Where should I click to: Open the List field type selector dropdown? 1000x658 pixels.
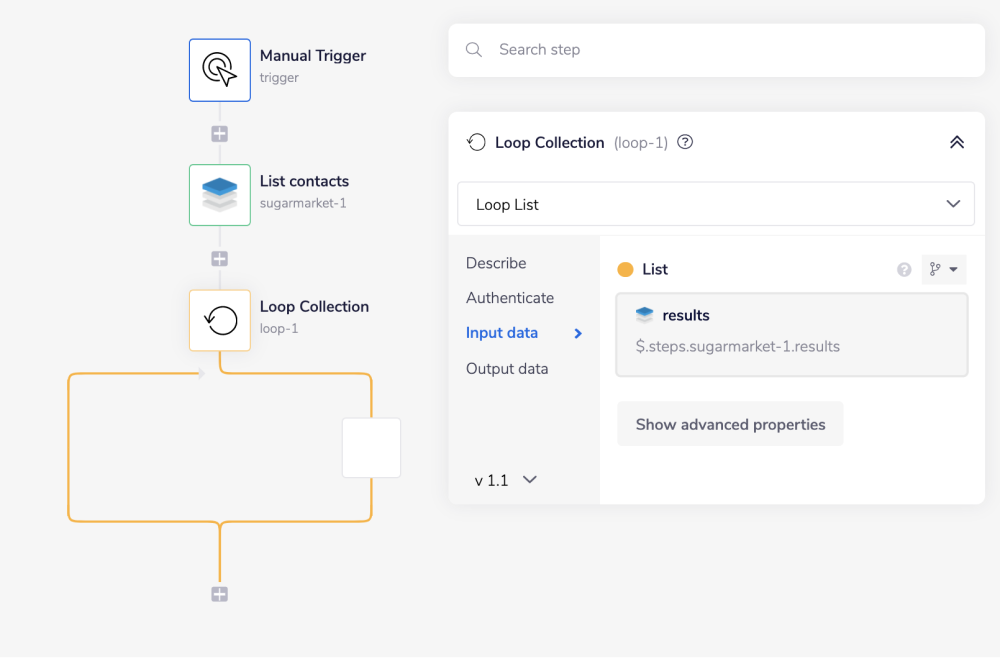point(943,269)
